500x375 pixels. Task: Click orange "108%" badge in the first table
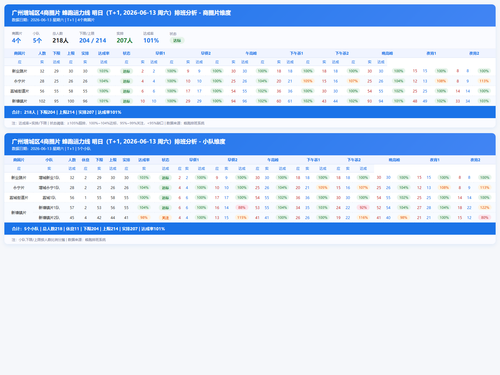click(441, 81)
